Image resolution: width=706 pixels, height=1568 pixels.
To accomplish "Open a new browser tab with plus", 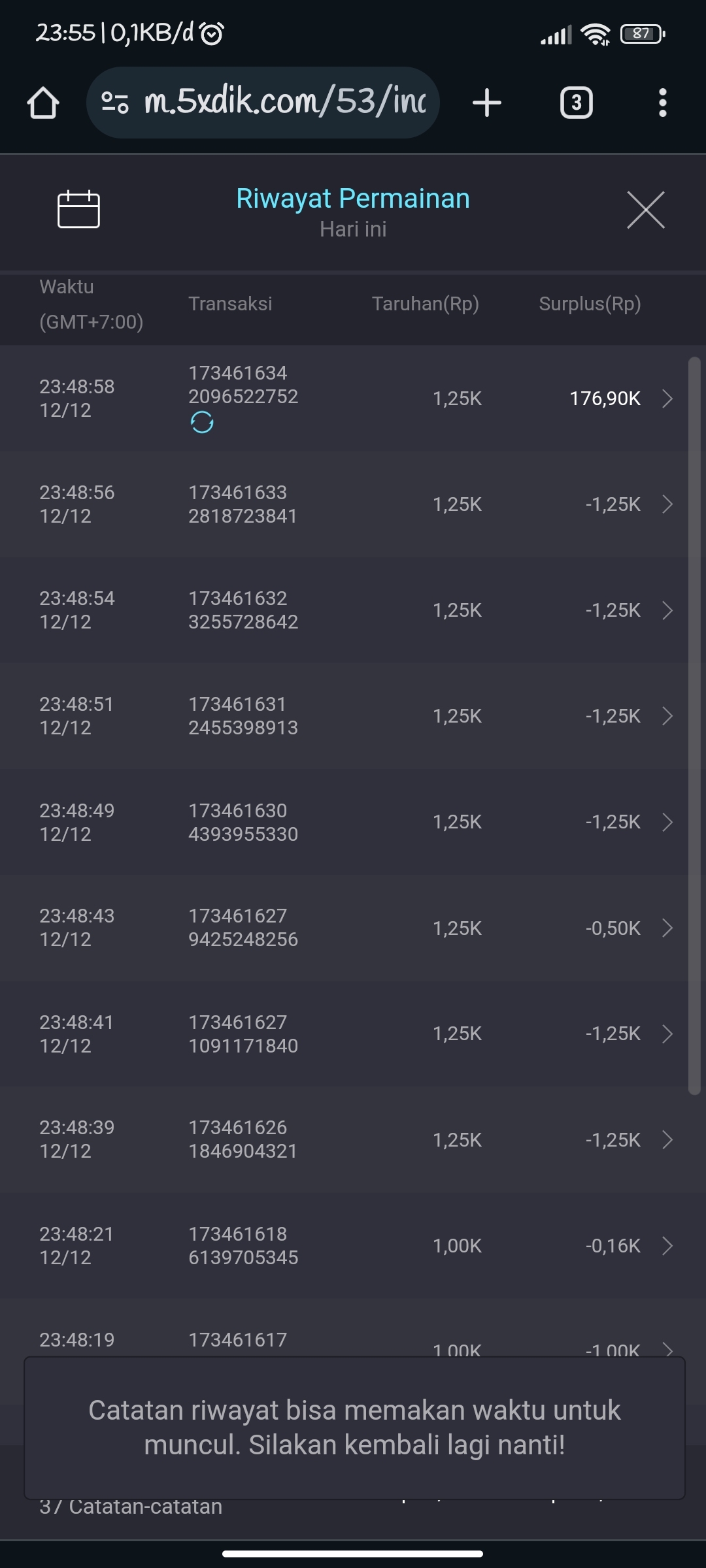I will pos(487,103).
